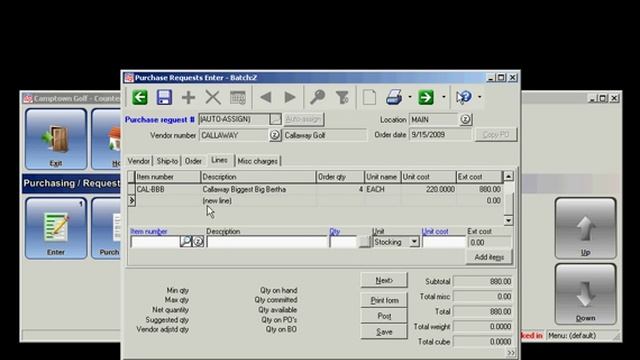Open the calendar/table toolbar icon
This screenshot has width=640, height=360.
(238, 98)
